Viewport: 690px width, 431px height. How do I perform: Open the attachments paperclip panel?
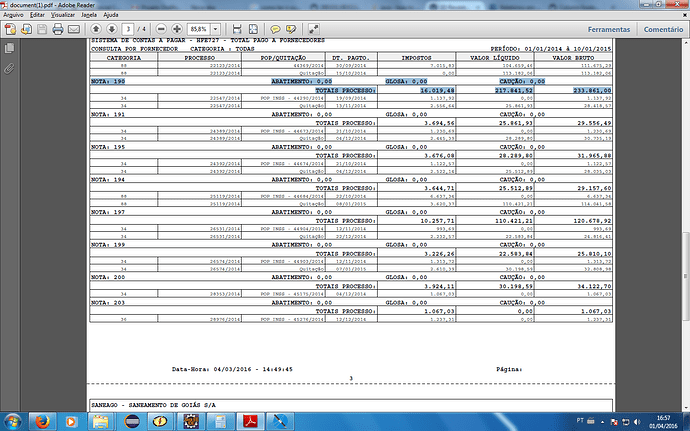(9, 68)
